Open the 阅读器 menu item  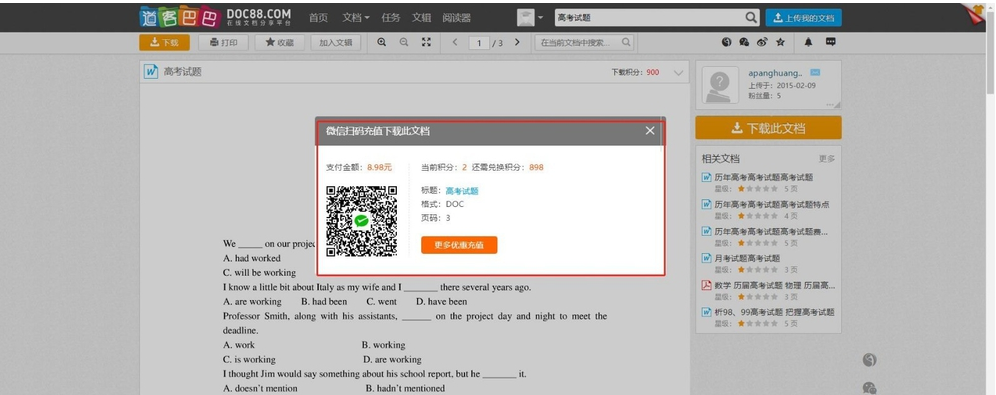pos(457,18)
